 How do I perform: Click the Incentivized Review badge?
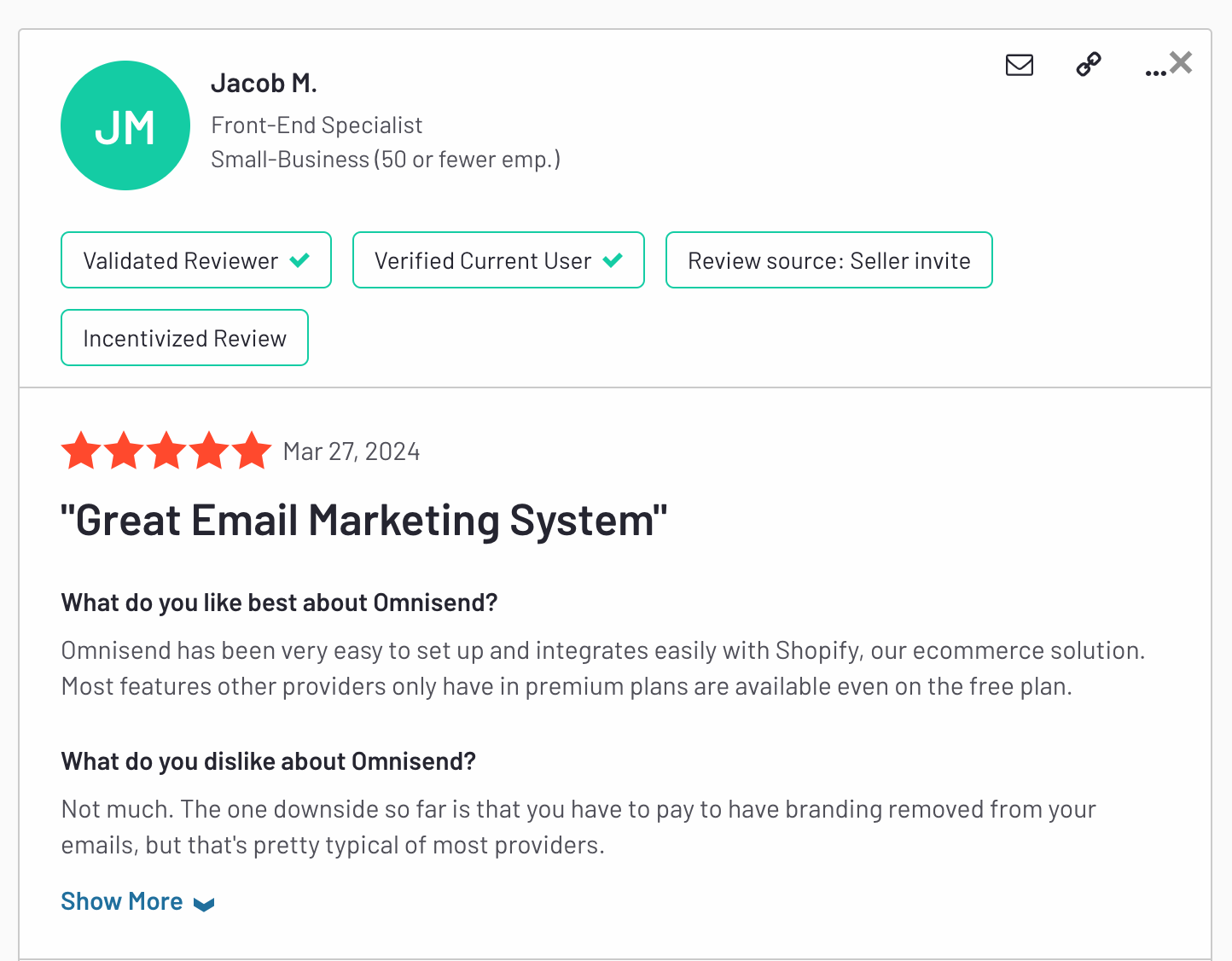pyautogui.click(x=184, y=338)
